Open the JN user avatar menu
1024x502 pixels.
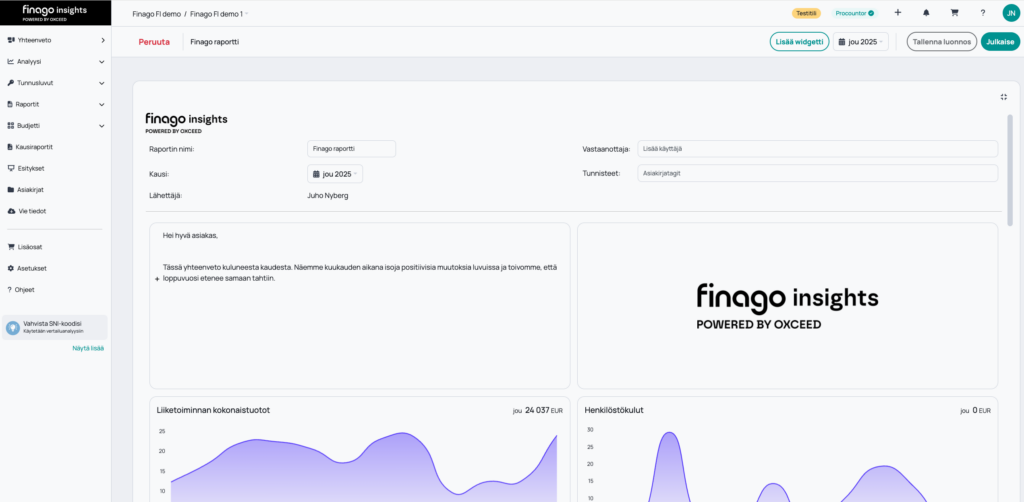(x=1011, y=12)
